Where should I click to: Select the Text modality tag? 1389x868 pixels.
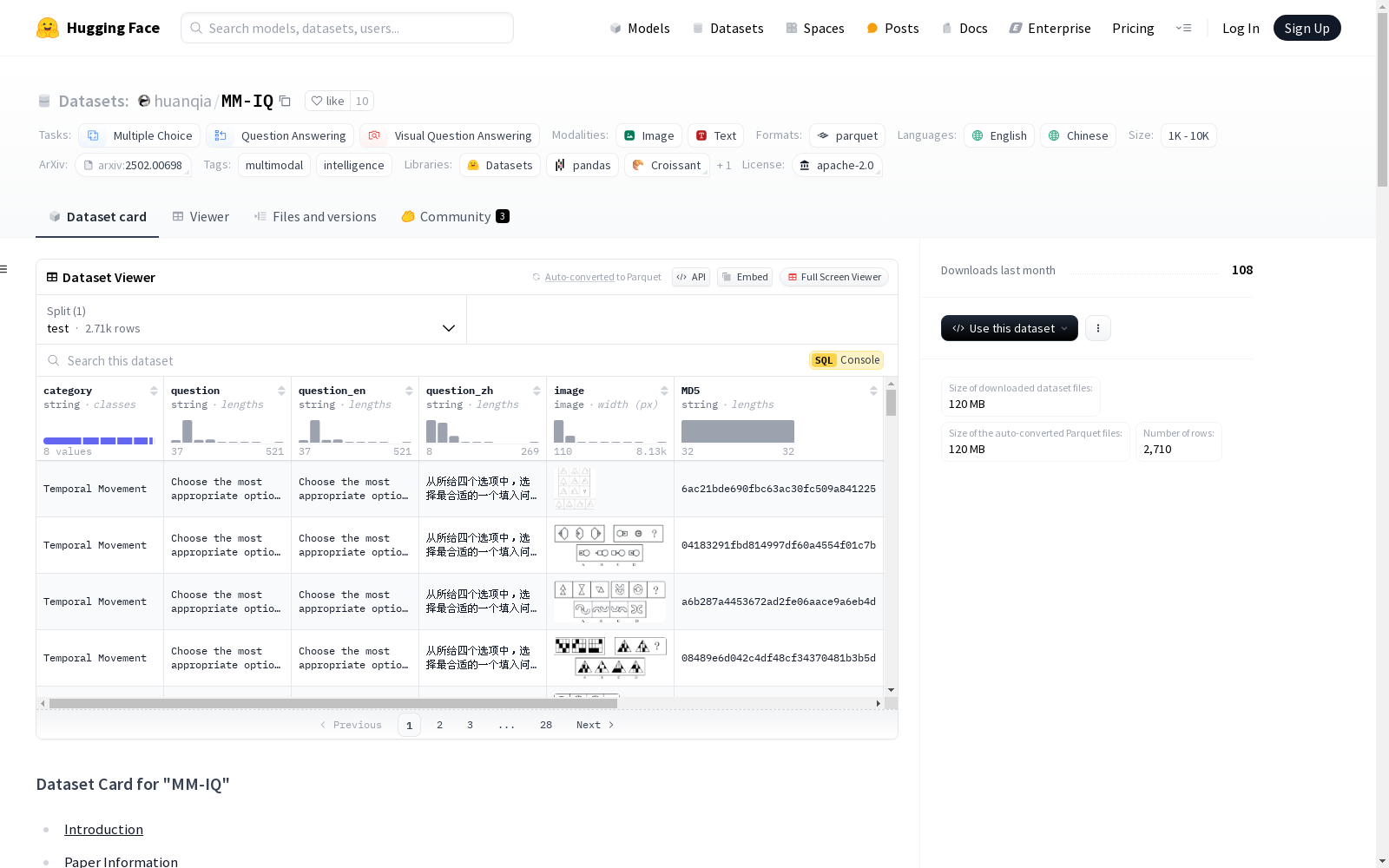pyautogui.click(x=716, y=135)
